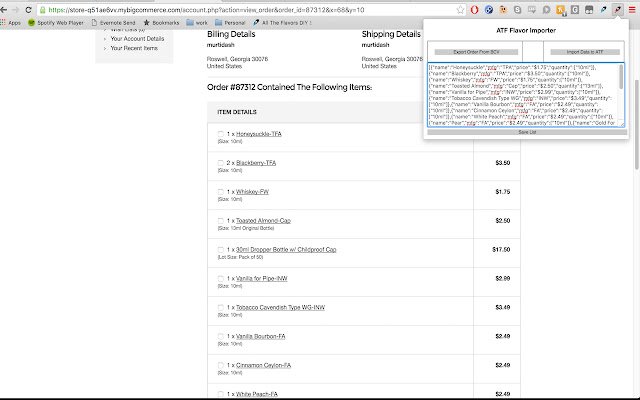Open the orange face extension icon
The image size is (640, 400).
[503, 10]
